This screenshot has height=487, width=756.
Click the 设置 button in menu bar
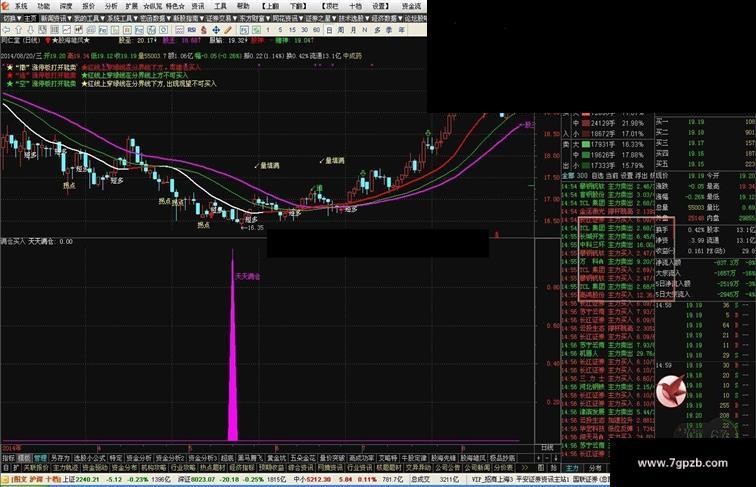[x=381, y=6]
